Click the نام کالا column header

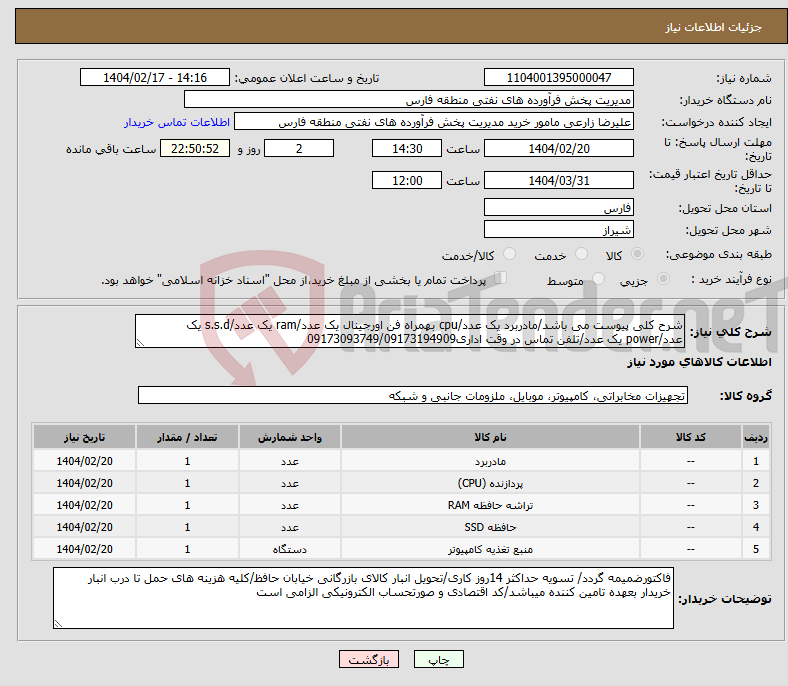pos(490,437)
